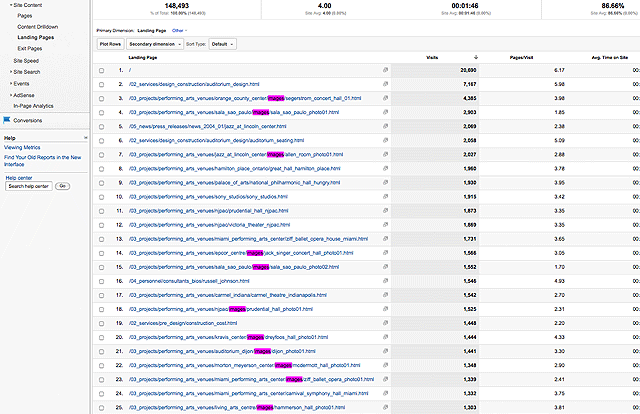Click the Search help center input field
This screenshot has width=640, height=414.
[x=28, y=186]
